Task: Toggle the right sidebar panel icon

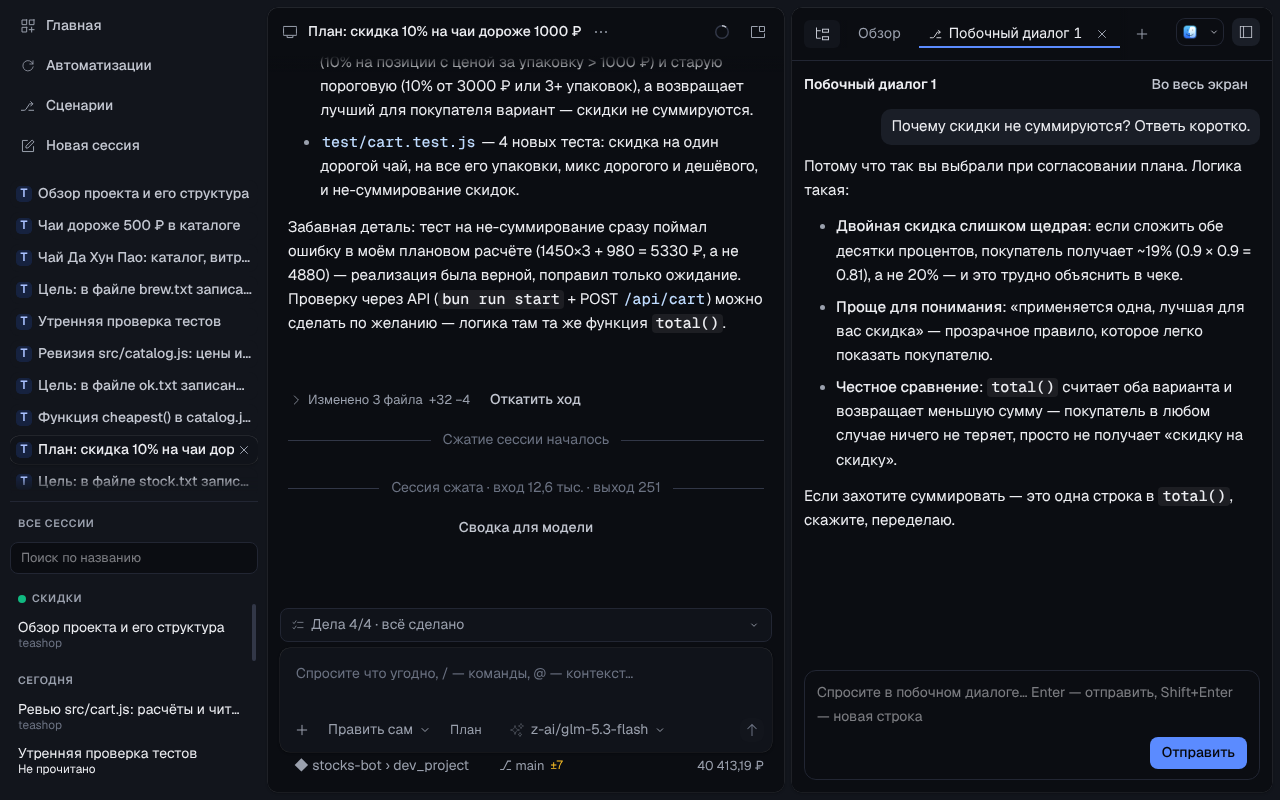Action: 1246,32
